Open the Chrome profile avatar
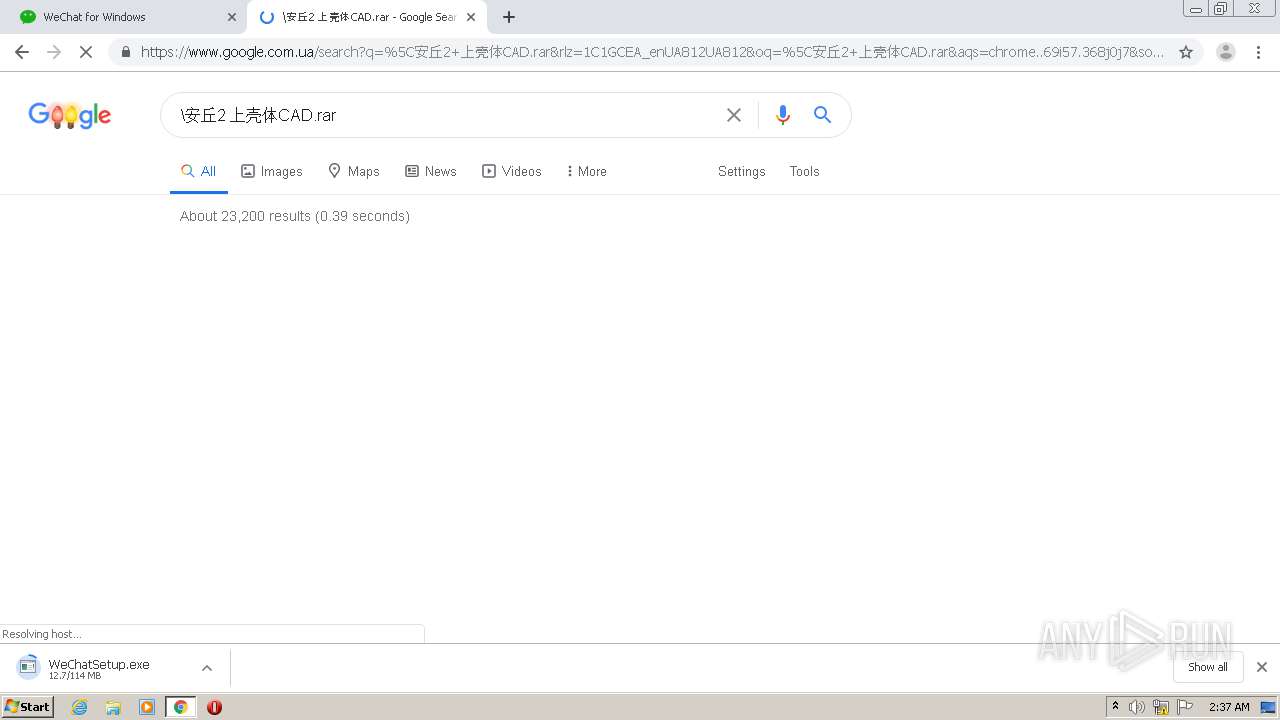This screenshot has height=720, width=1280. click(1226, 52)
